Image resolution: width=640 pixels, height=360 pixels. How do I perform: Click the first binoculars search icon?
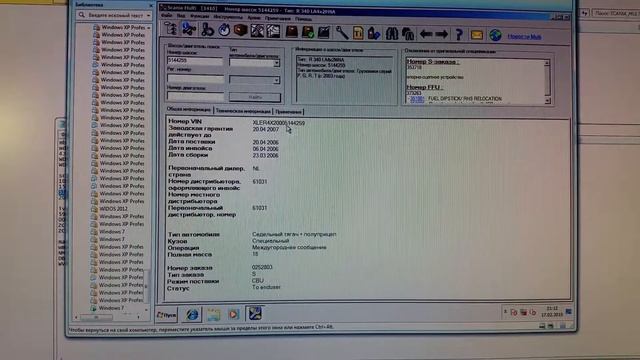point(392,33)
